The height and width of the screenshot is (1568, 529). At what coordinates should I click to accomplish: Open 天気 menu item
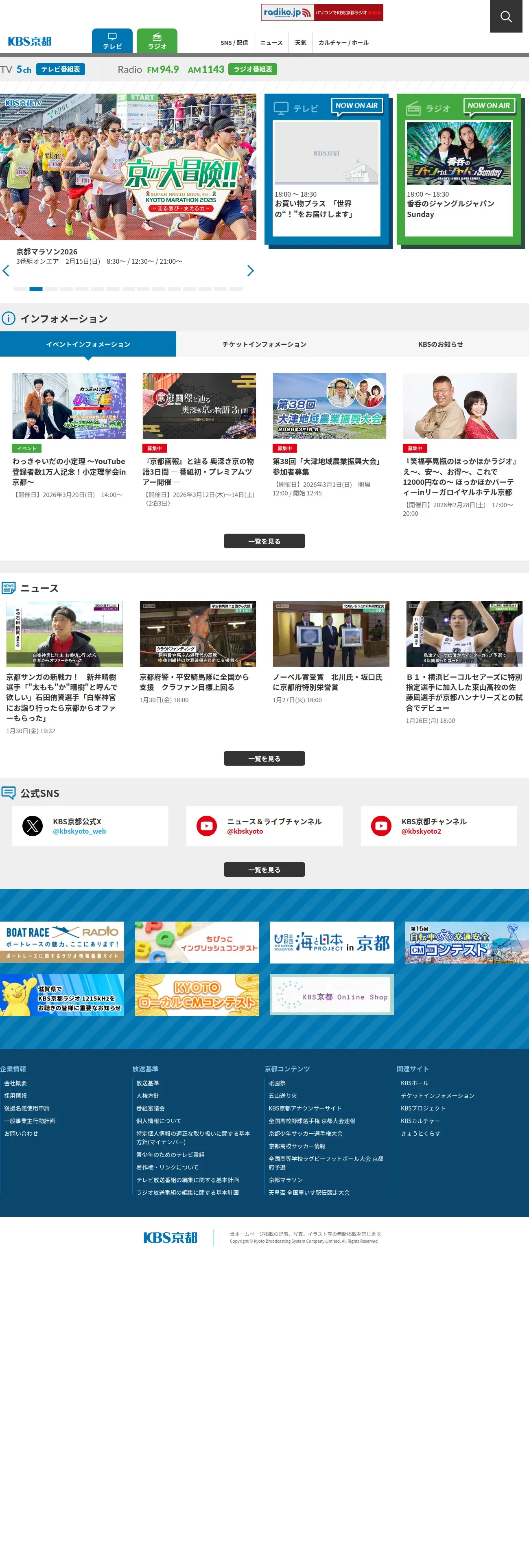click(301, 43)
